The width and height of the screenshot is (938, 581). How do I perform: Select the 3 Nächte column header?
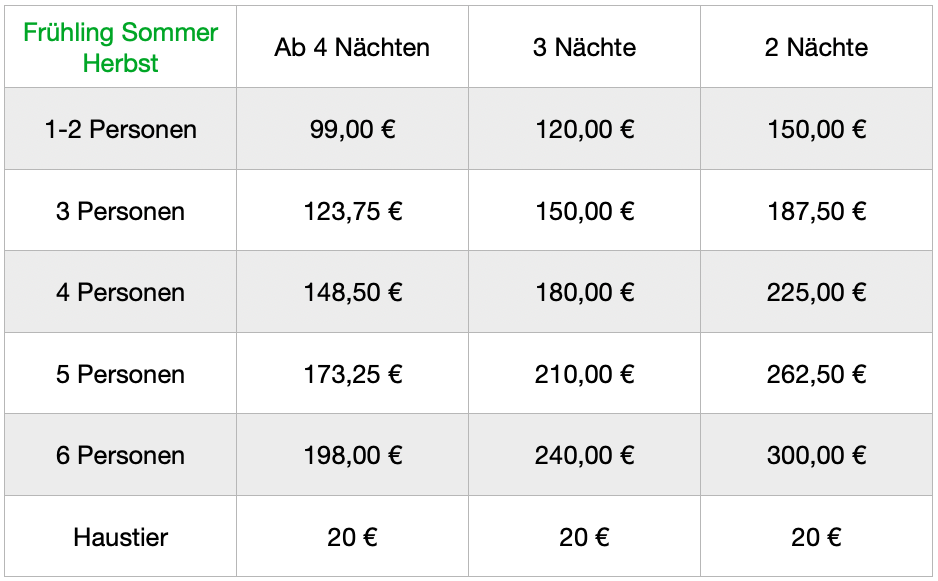tap(584, 47)
